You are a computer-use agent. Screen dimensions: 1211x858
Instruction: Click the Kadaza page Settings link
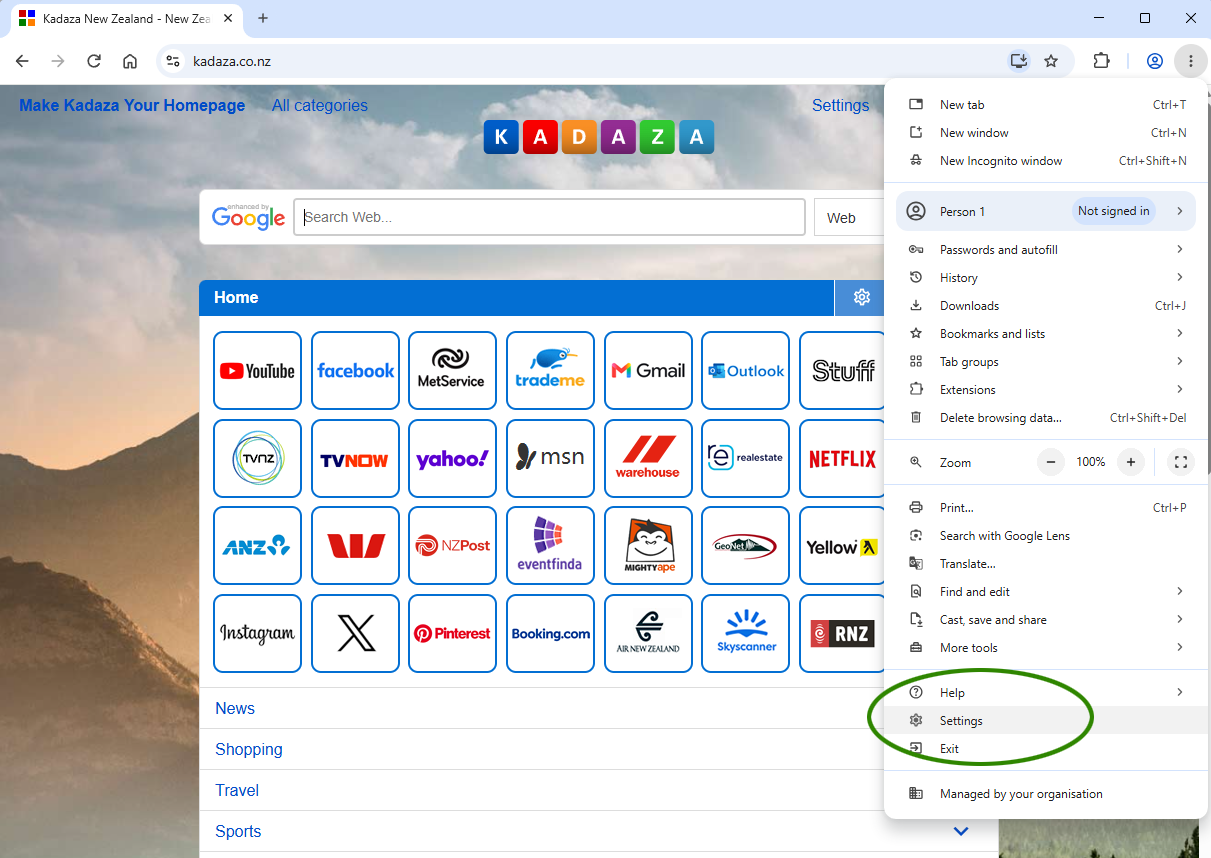coord(841,105)
